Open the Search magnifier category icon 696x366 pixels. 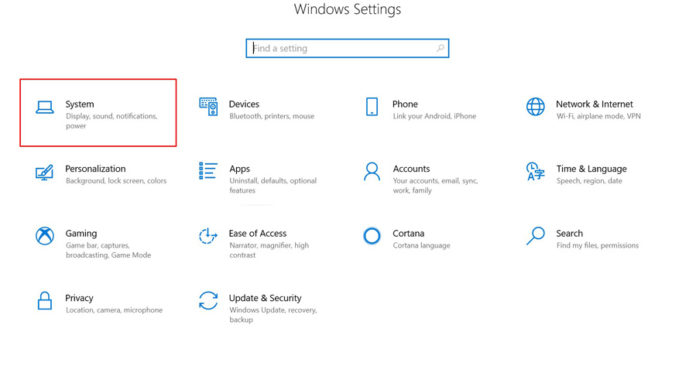[535, 236]
